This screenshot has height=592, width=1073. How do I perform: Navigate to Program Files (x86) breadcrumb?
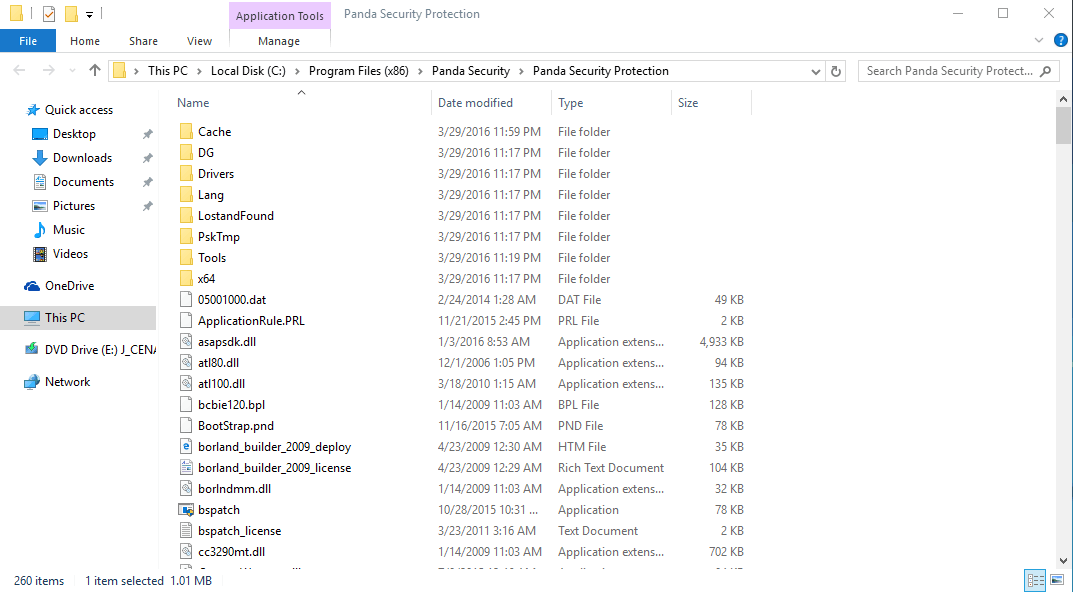tap(359, 71)
